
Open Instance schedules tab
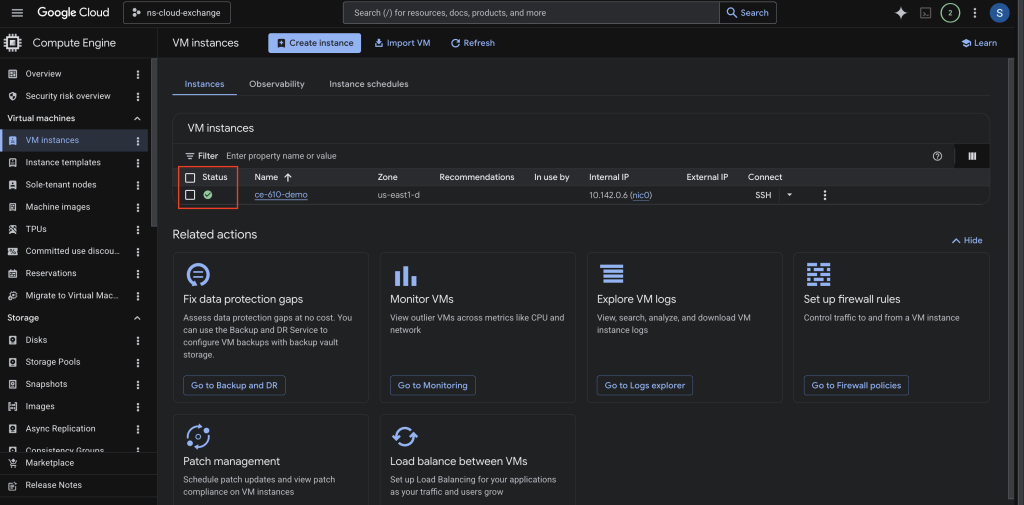pos(369,84)
